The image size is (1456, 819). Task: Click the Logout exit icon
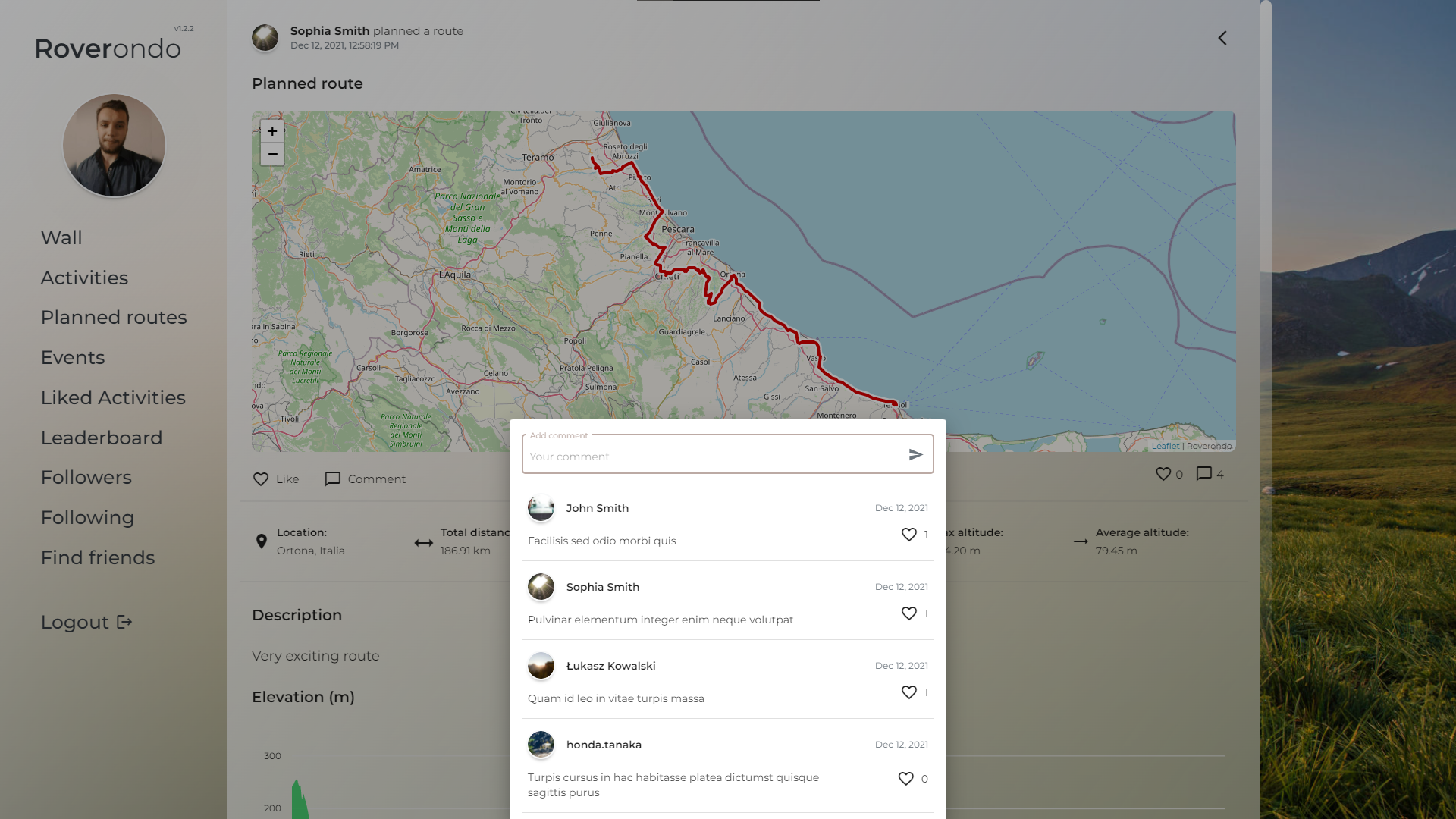coord(125,623)
